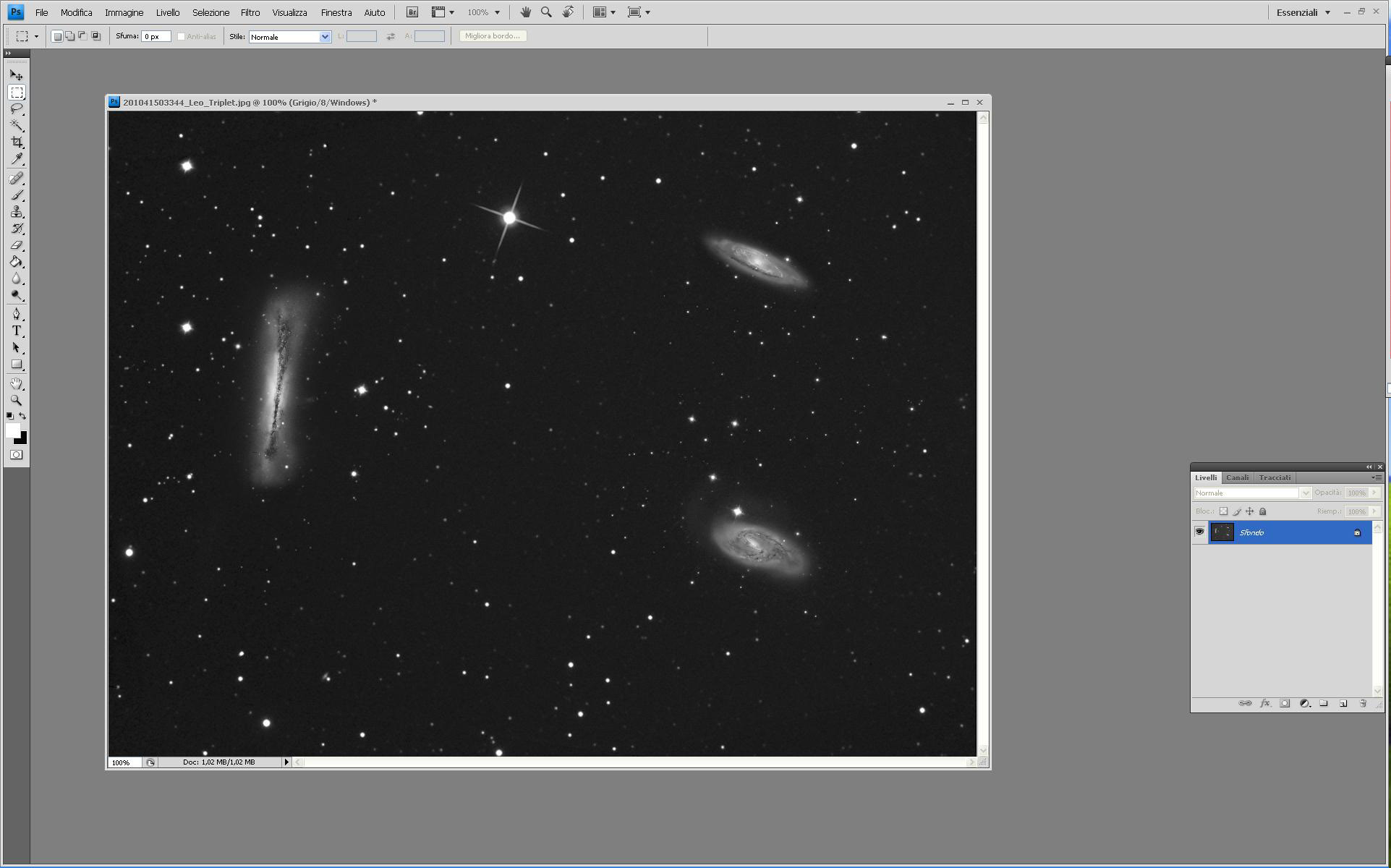
Task: Select the Rectangle shape tool
Action: point(17,365)
